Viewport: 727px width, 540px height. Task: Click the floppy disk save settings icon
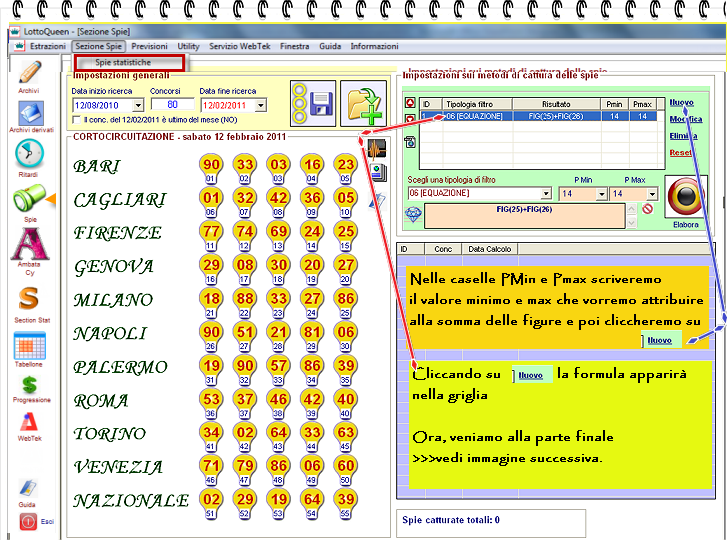coord(313,103)
